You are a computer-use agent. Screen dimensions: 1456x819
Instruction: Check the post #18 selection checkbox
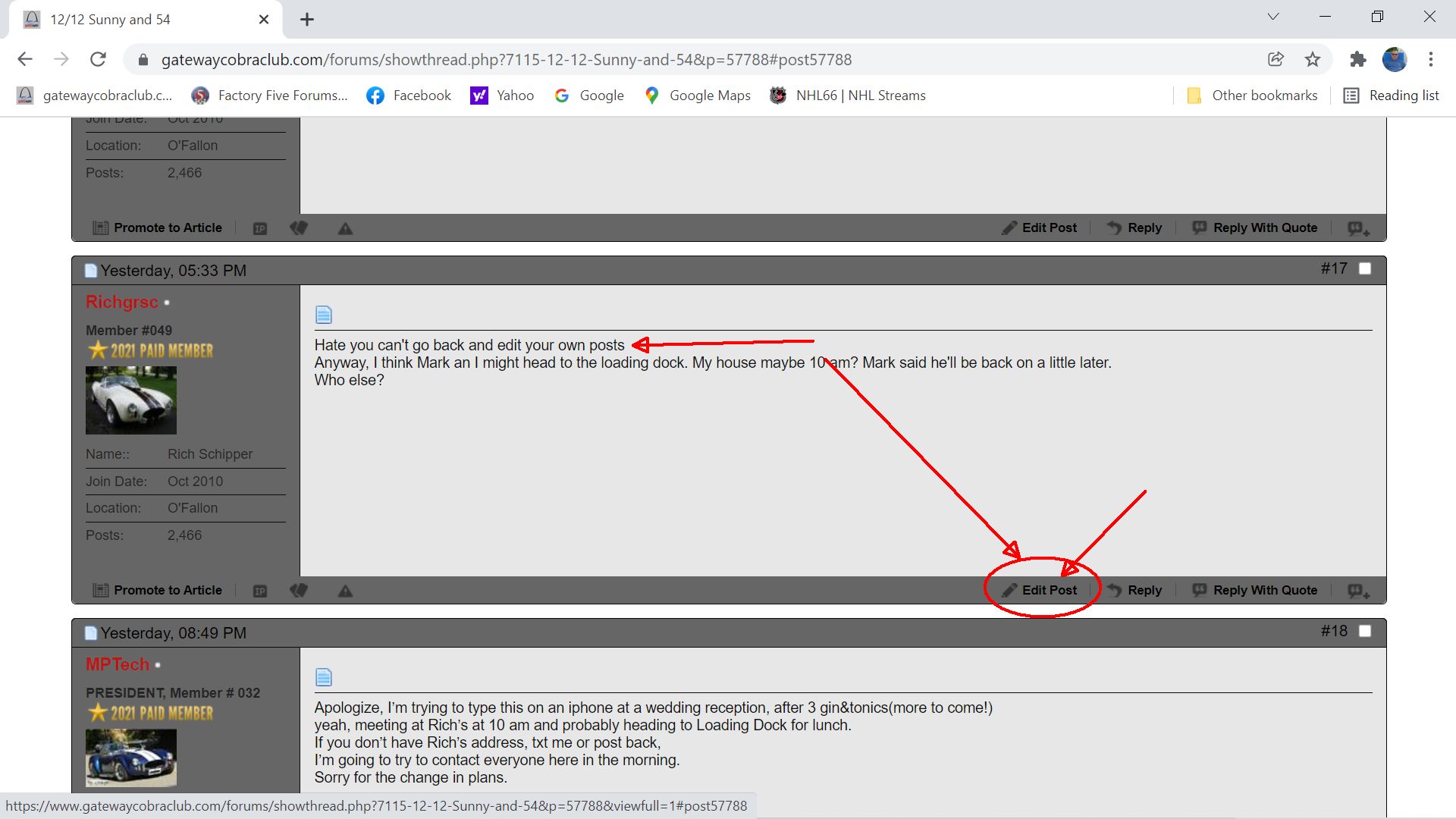(1365, 631)
